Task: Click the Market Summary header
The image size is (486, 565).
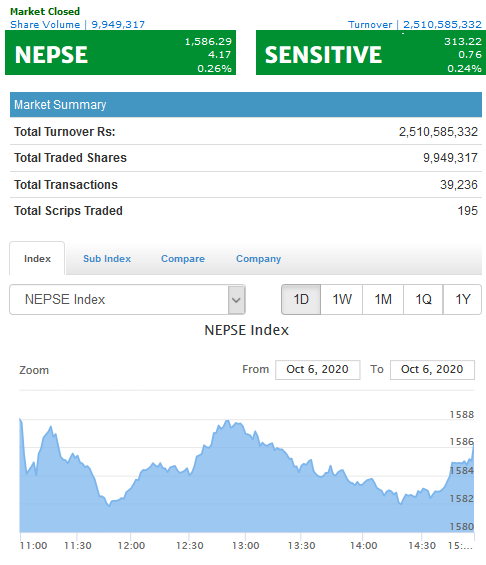Action: tap(246, 104)
